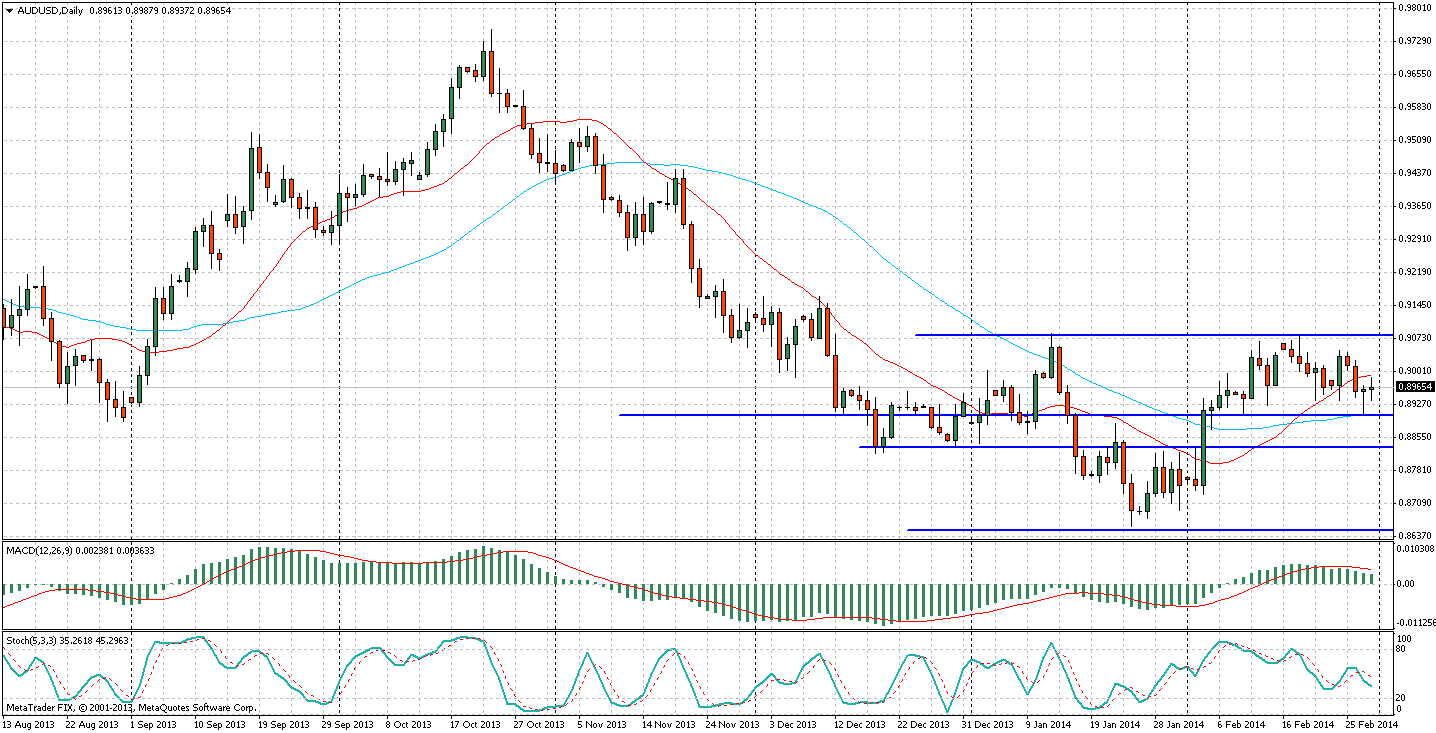
Task: Click the 0.93650 price scale label
Action: point(1415,206)
